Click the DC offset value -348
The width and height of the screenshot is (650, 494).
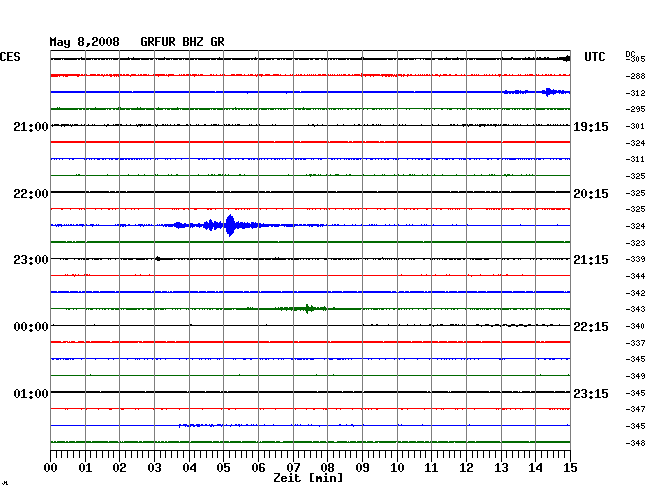[x=635, y=443]
